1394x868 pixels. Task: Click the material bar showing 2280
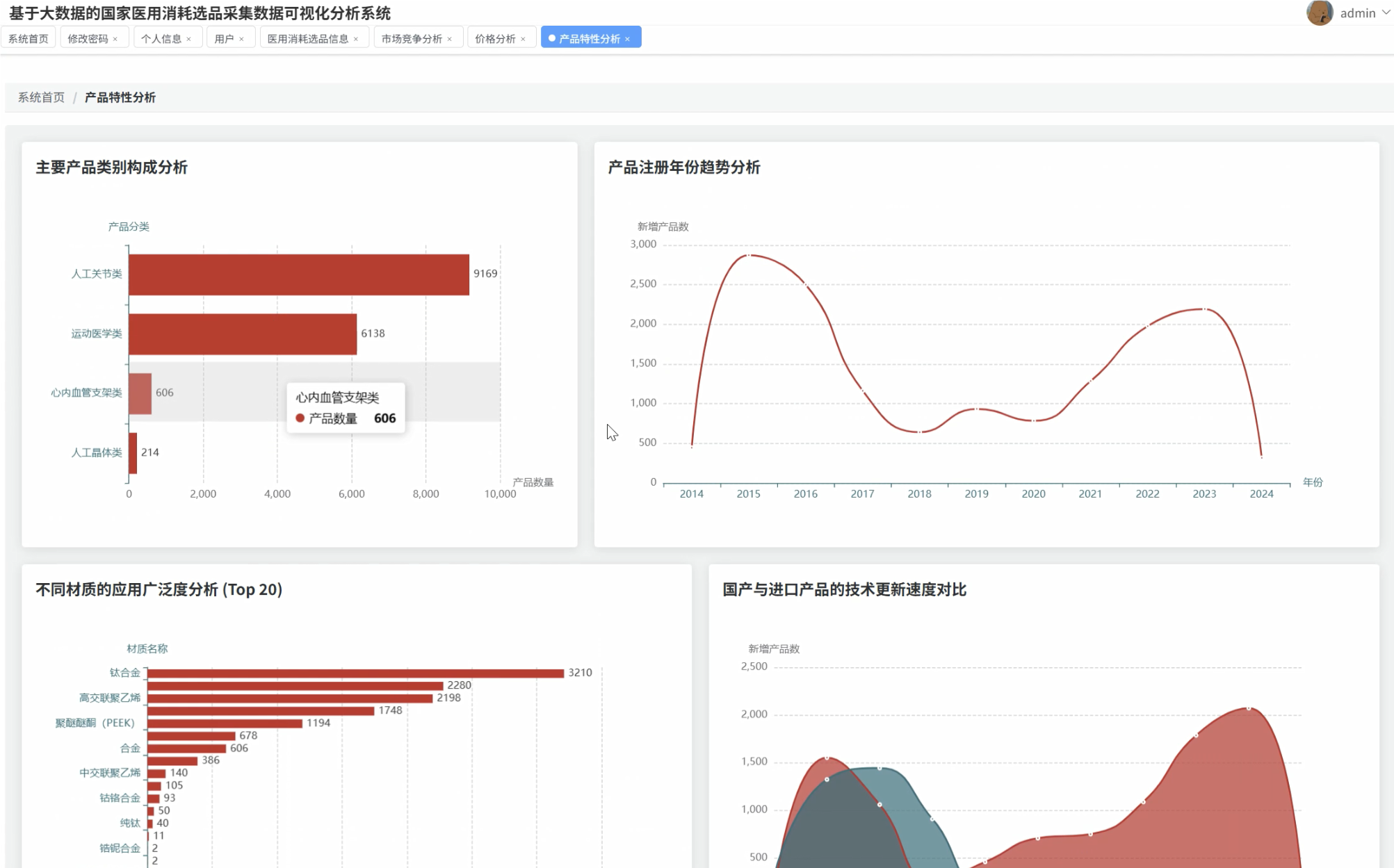pyautogui.click(x=295, y=686)
